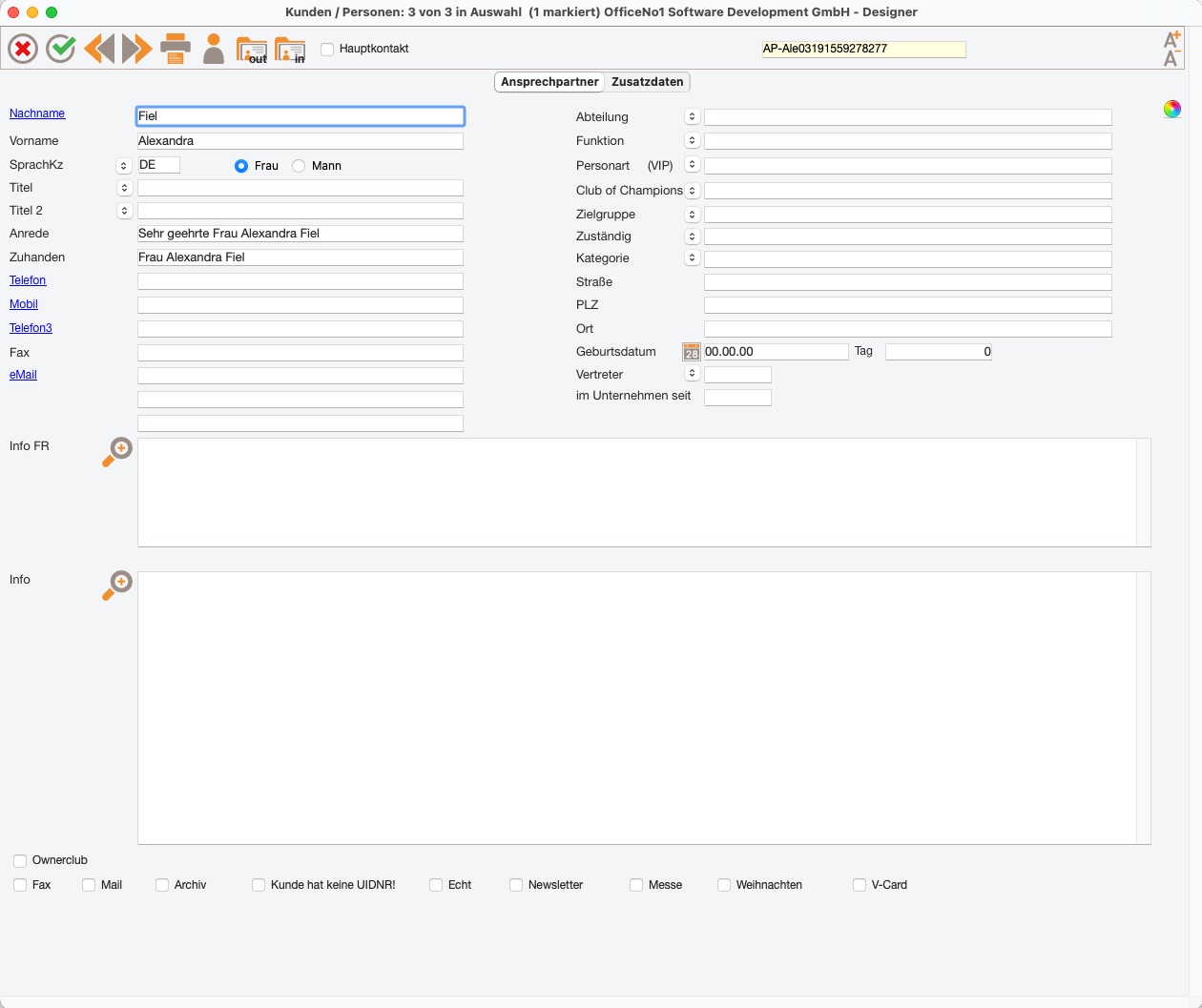The width and height of the screenshot is (1202, 1008).
Task: Click the Telefon link
Action: (x=28, y=280)
